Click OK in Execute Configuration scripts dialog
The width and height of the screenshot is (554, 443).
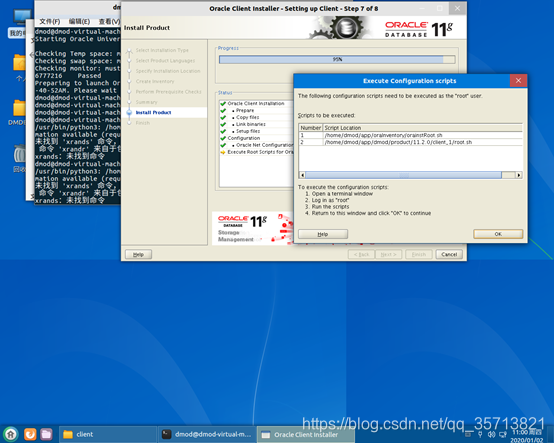(498, 234)
